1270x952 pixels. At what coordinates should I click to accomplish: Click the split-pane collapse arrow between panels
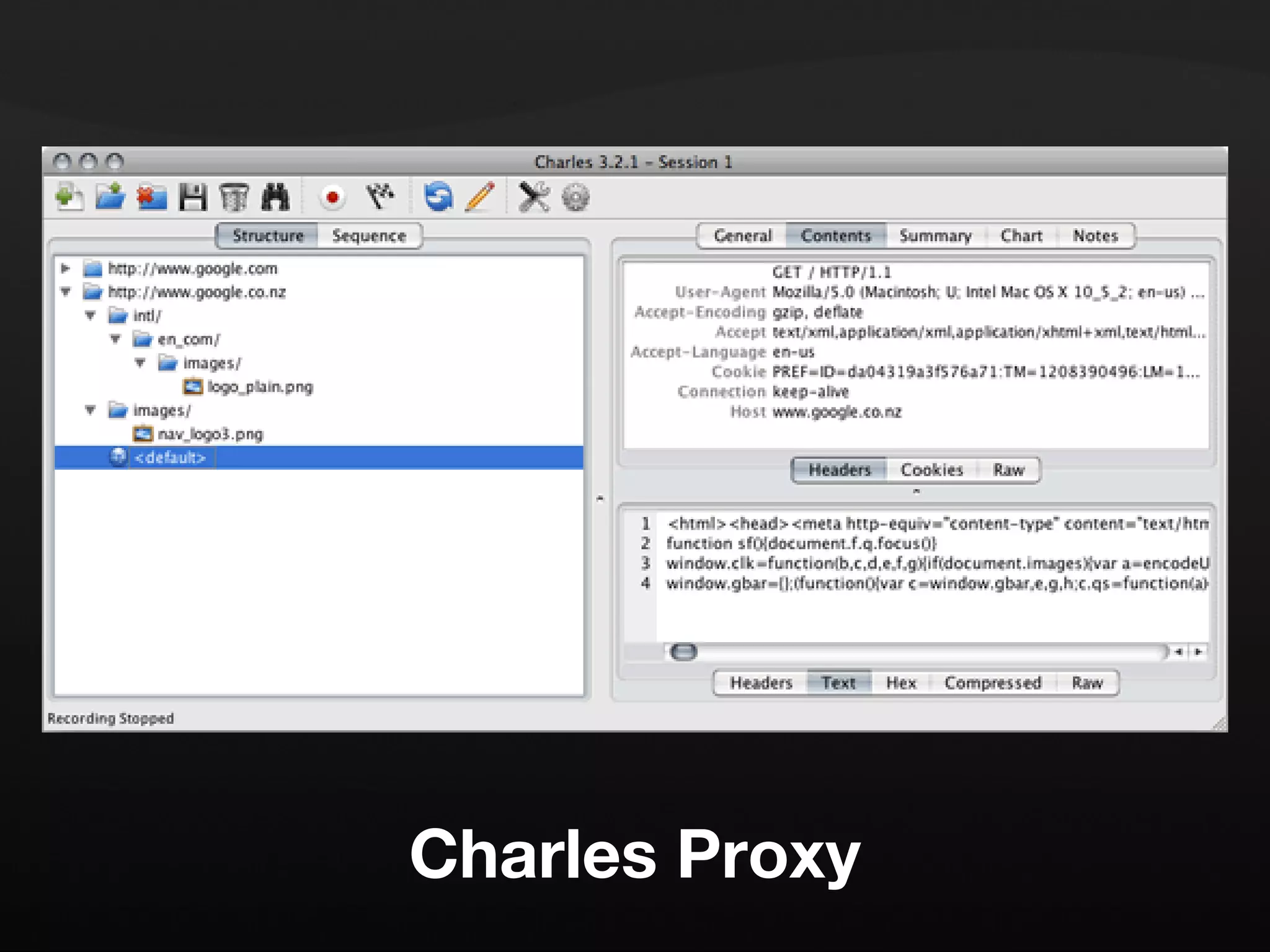coord(600,498)
